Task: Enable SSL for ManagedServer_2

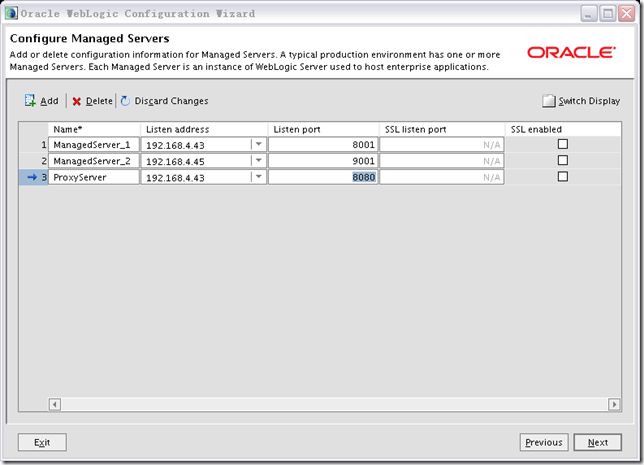Action: [x=563, y=160]
